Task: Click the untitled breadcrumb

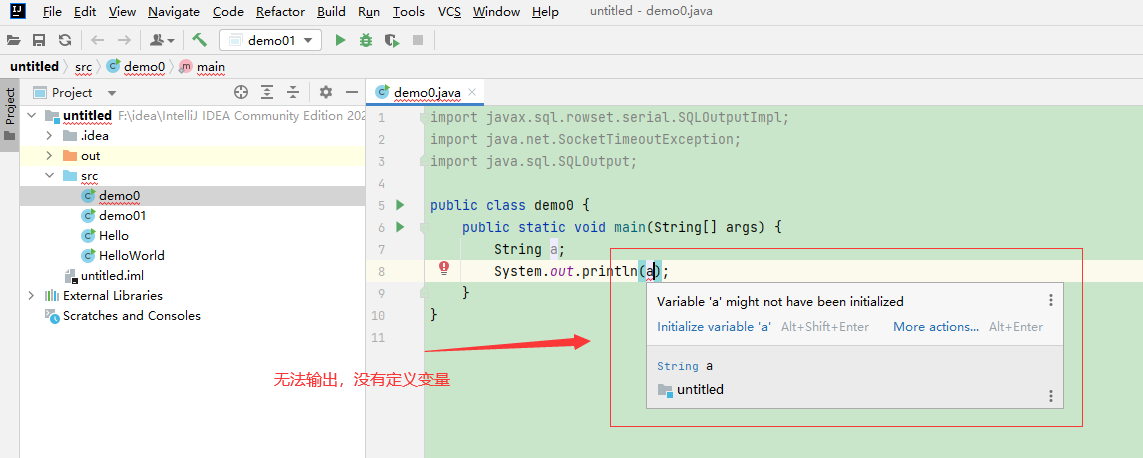Action: (34, 66)
